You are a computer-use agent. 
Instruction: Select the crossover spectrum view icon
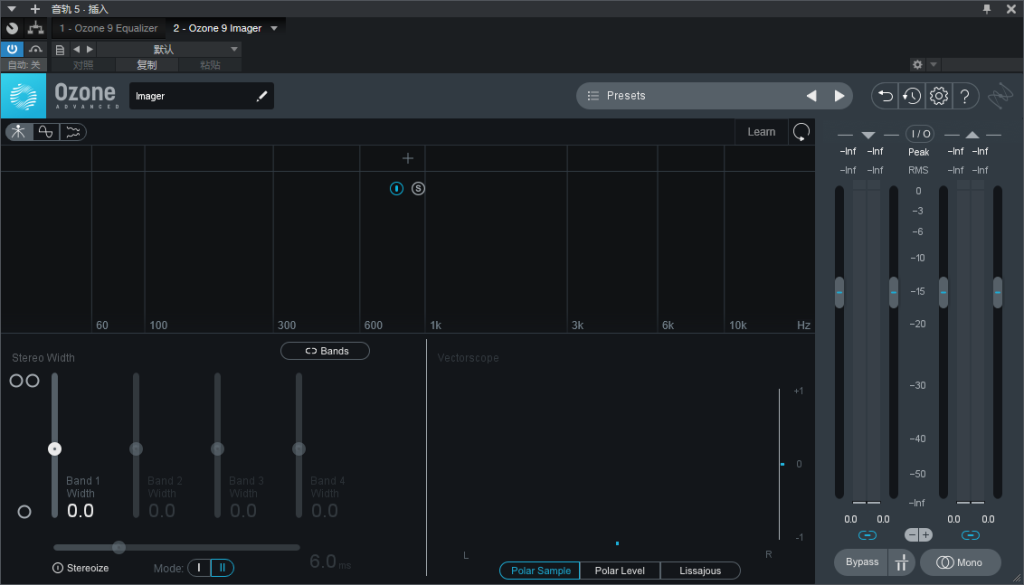72,132
